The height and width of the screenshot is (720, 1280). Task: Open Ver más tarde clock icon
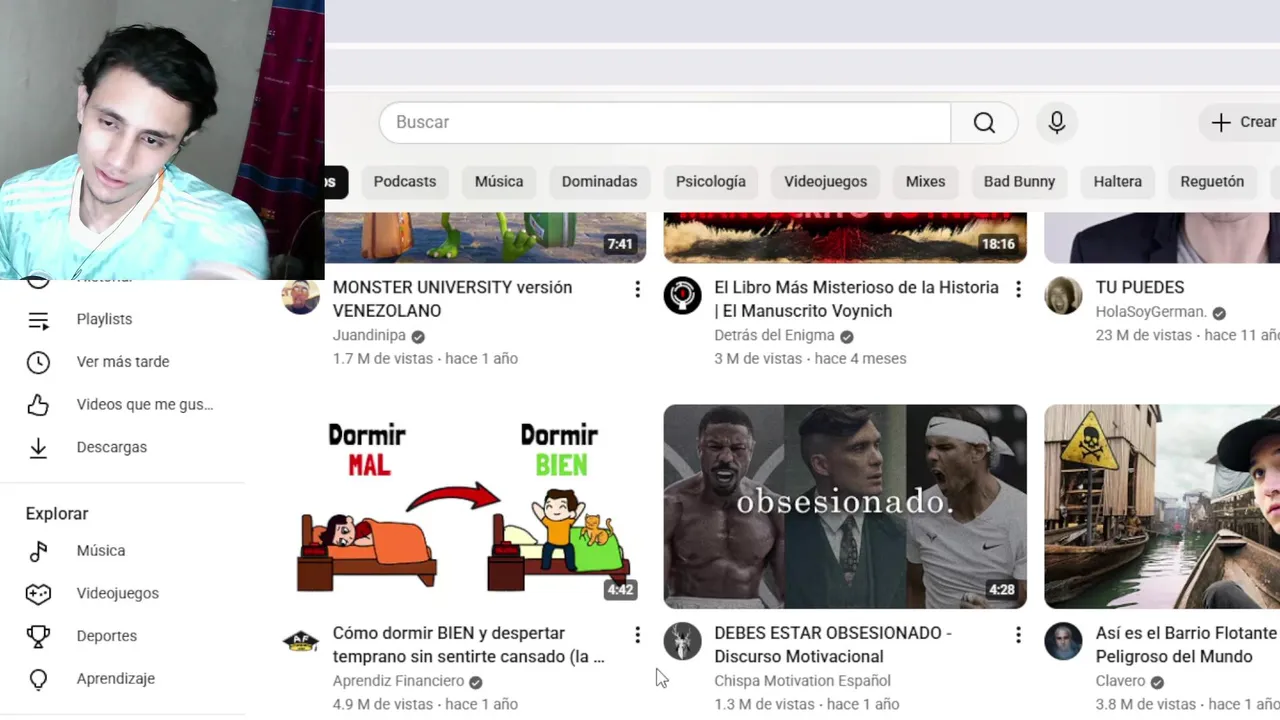coord(38,362)
